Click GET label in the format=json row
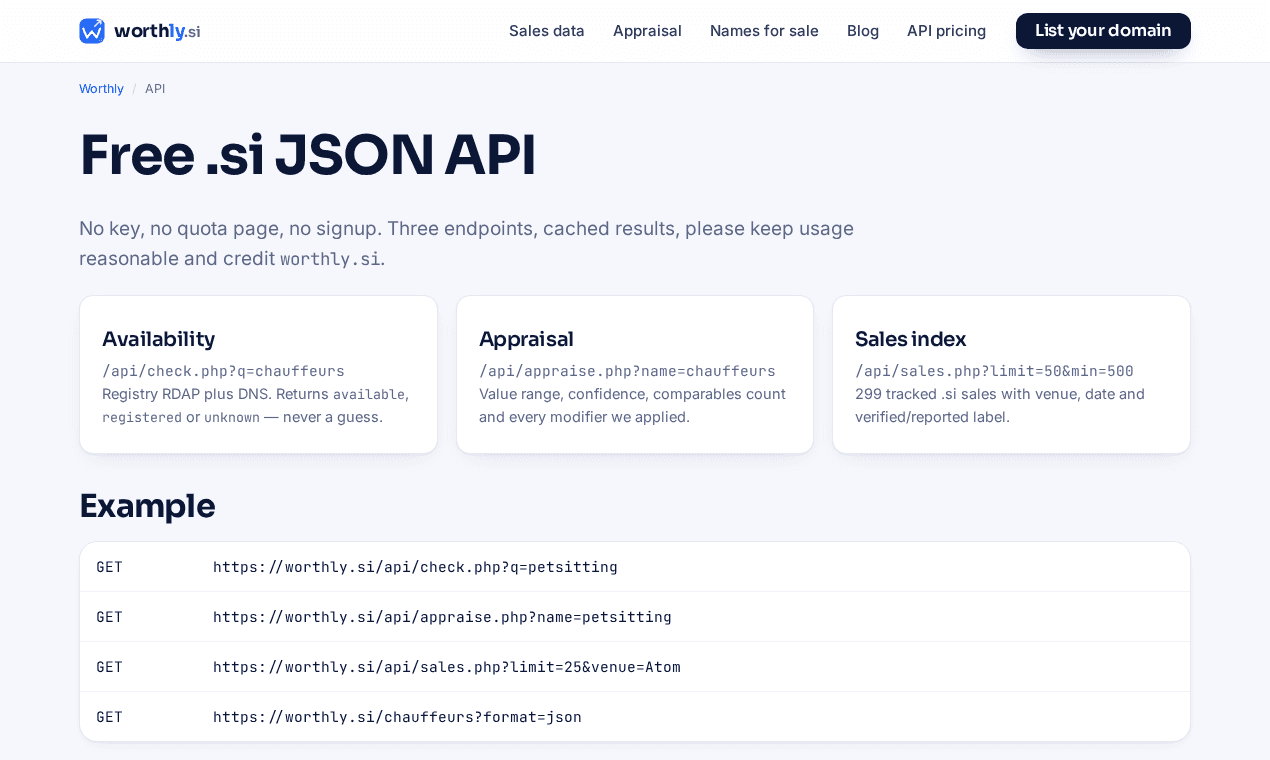This screenshot has height=760, width=1270. pos(109,717)
